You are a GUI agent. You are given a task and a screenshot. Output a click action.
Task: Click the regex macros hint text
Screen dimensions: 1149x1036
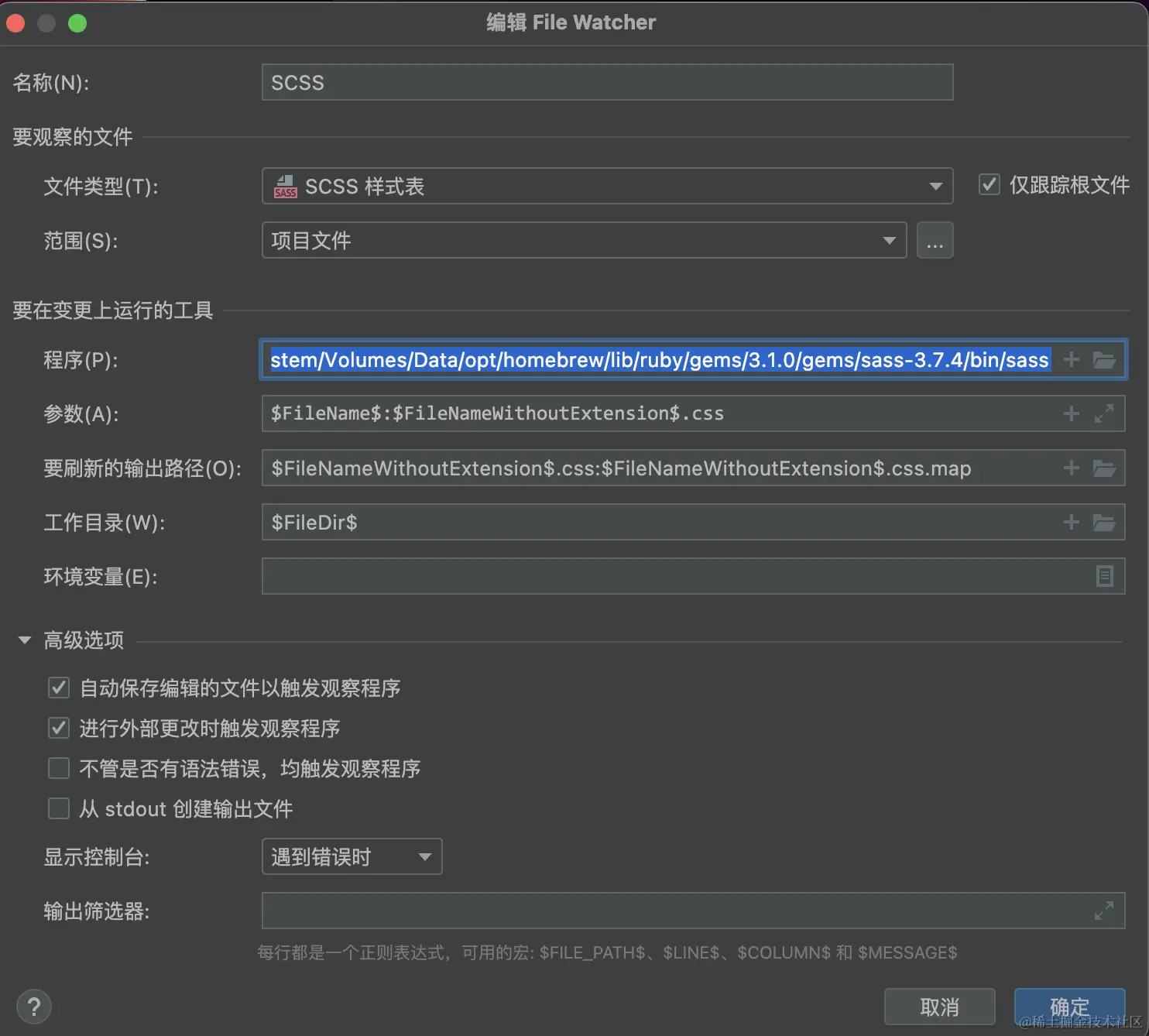(x=607, y=952)
